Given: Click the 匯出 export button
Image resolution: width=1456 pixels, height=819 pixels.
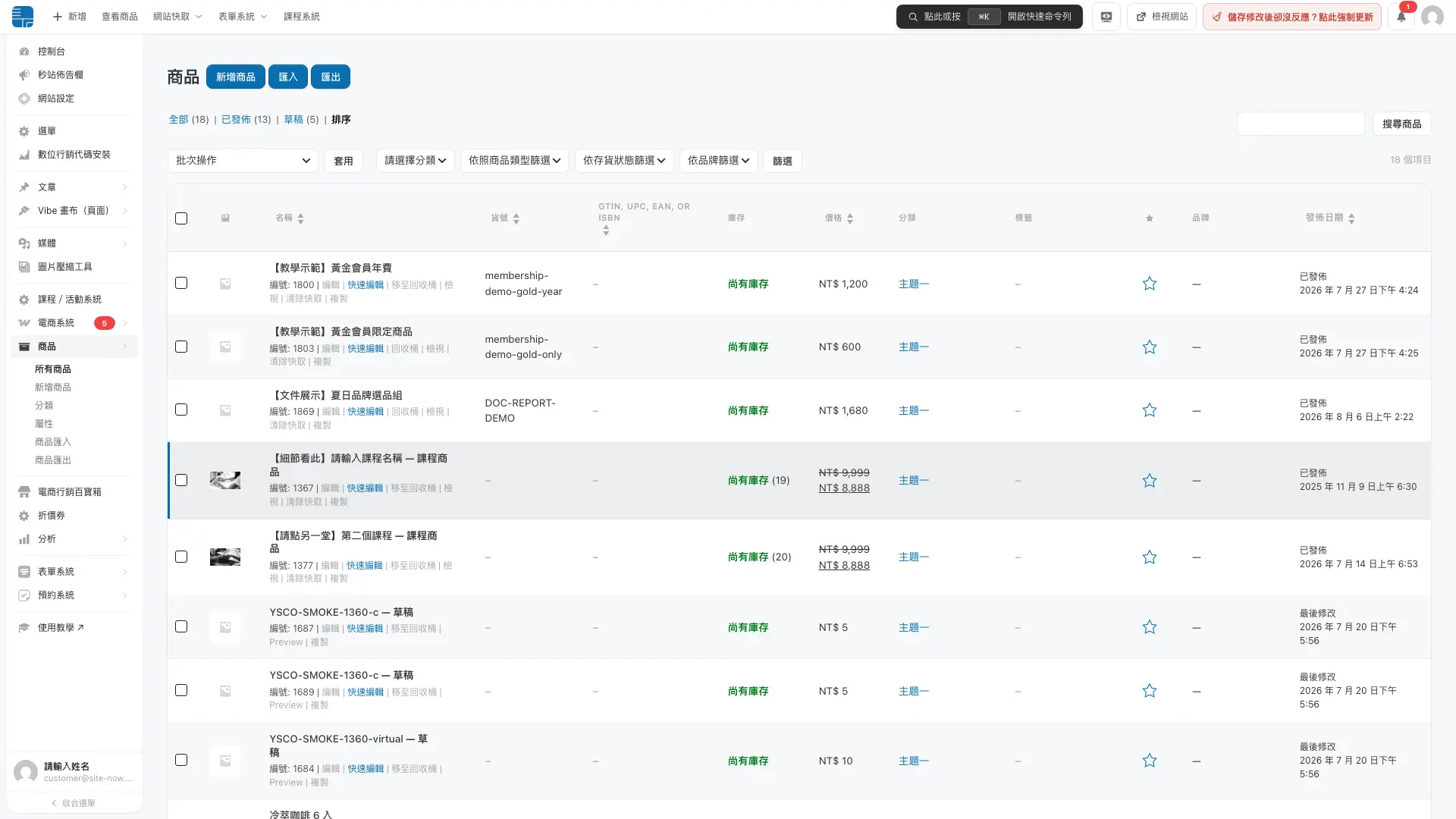Looking at the screenshot, I should pos(331,77).
